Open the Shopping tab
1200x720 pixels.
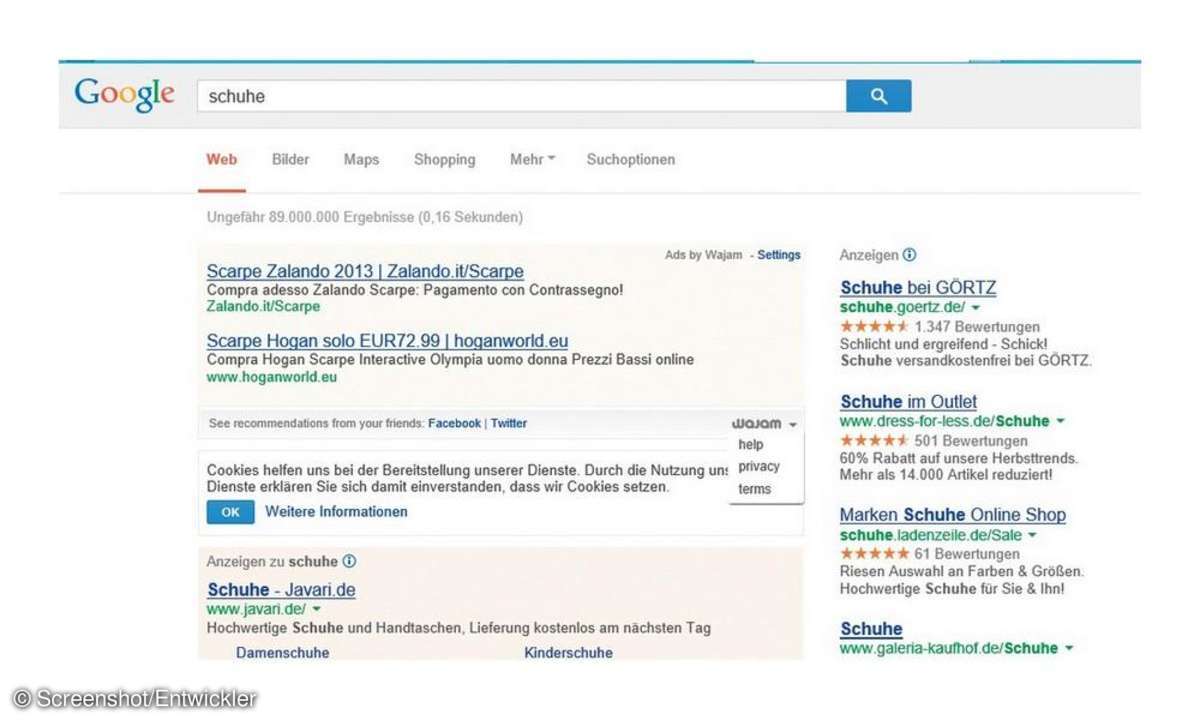[445, 159]
